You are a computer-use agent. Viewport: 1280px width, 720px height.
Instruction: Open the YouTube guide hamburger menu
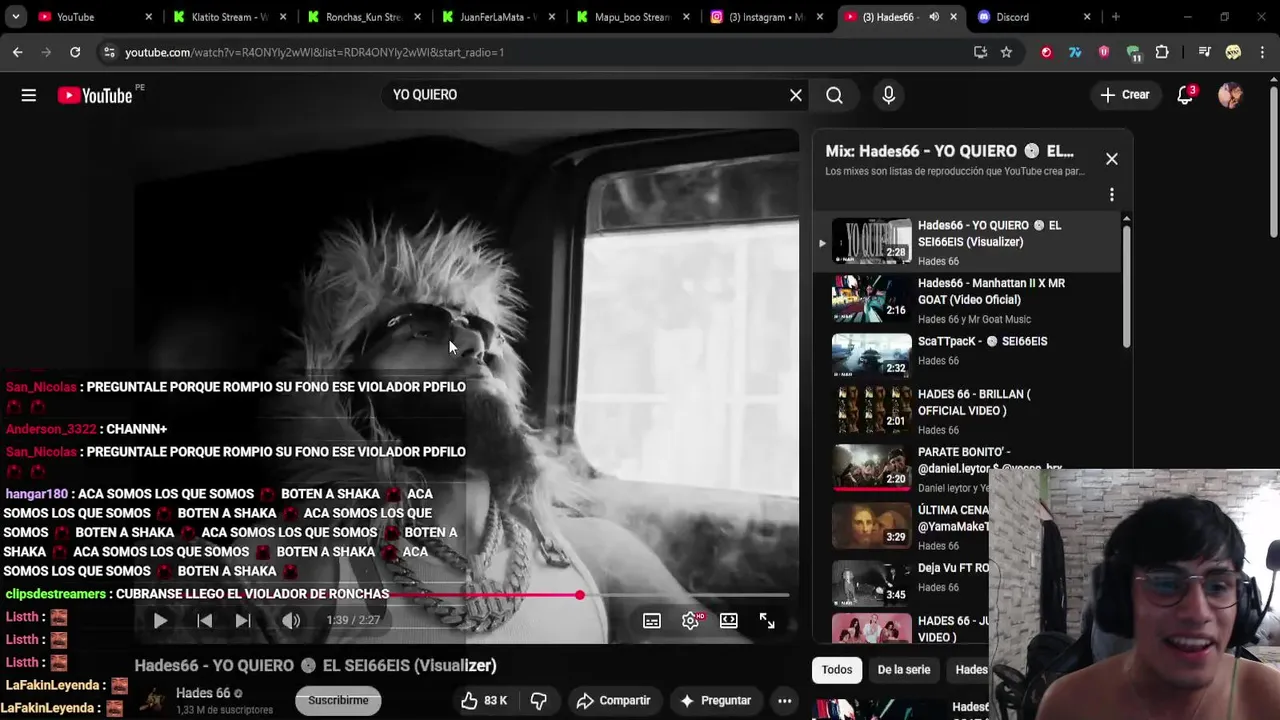(29, 95)
